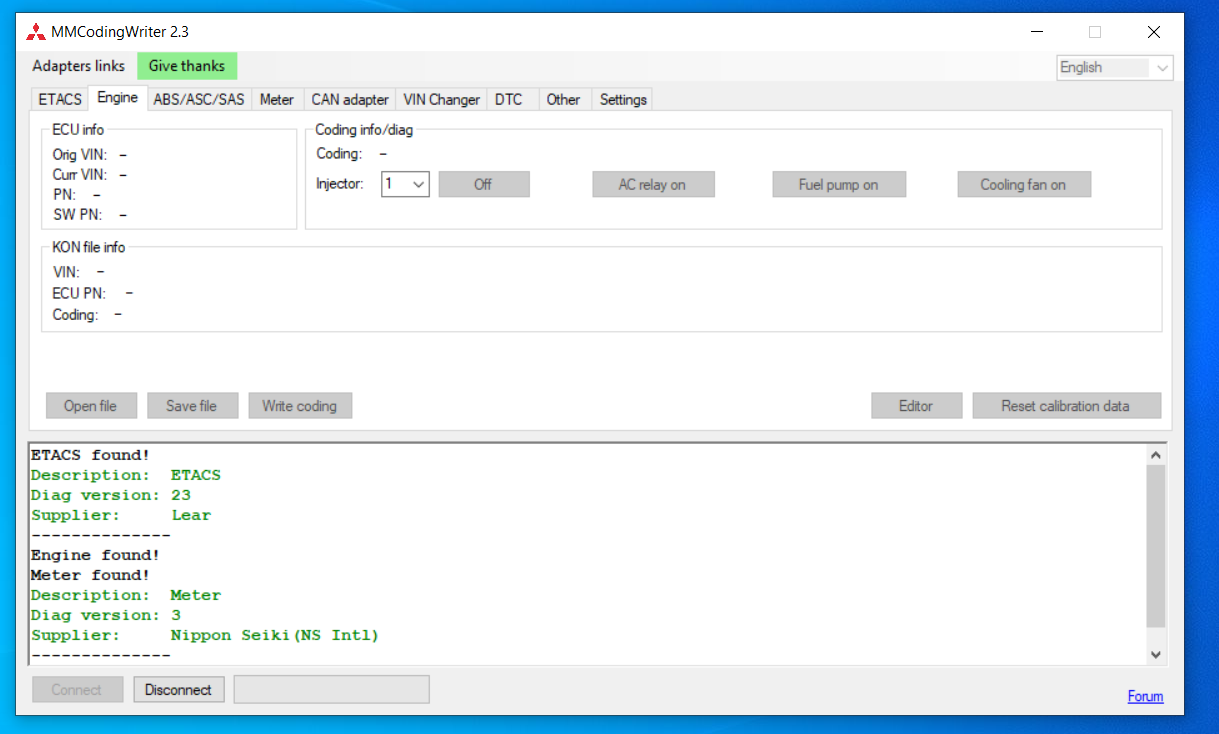1219x734 pixels.
Task: Expand the Injector number dropdown
Action: [405, 184]
